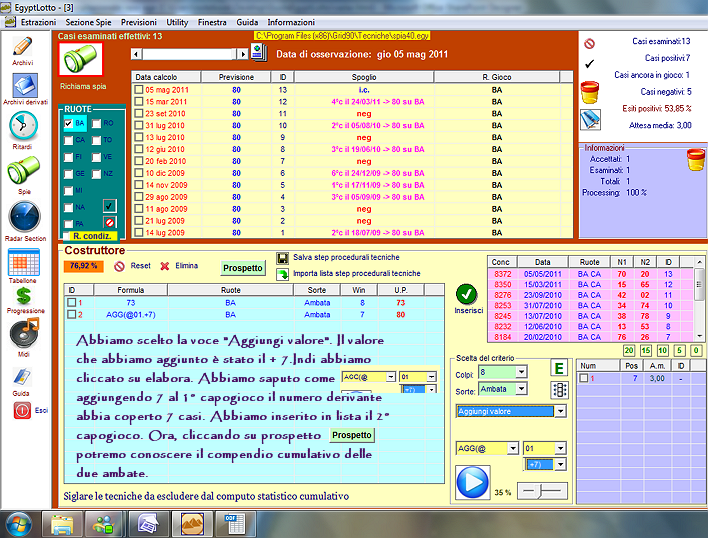708x538 pixels.
Task: Open the Previsioni menu
Action: click(x=139, y=22)
